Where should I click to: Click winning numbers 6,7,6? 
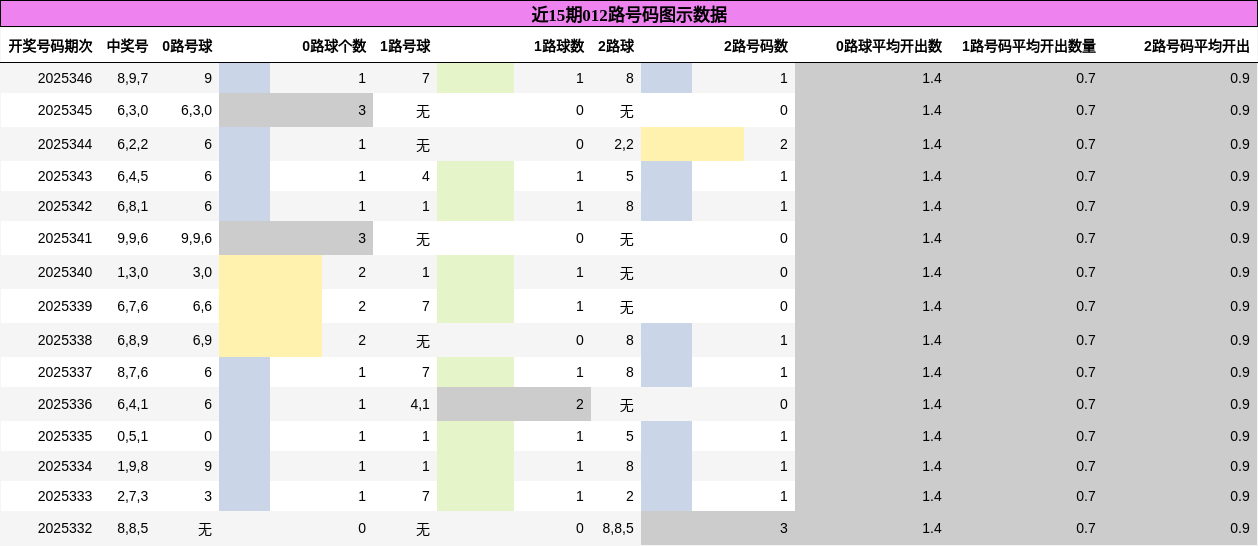133,306
